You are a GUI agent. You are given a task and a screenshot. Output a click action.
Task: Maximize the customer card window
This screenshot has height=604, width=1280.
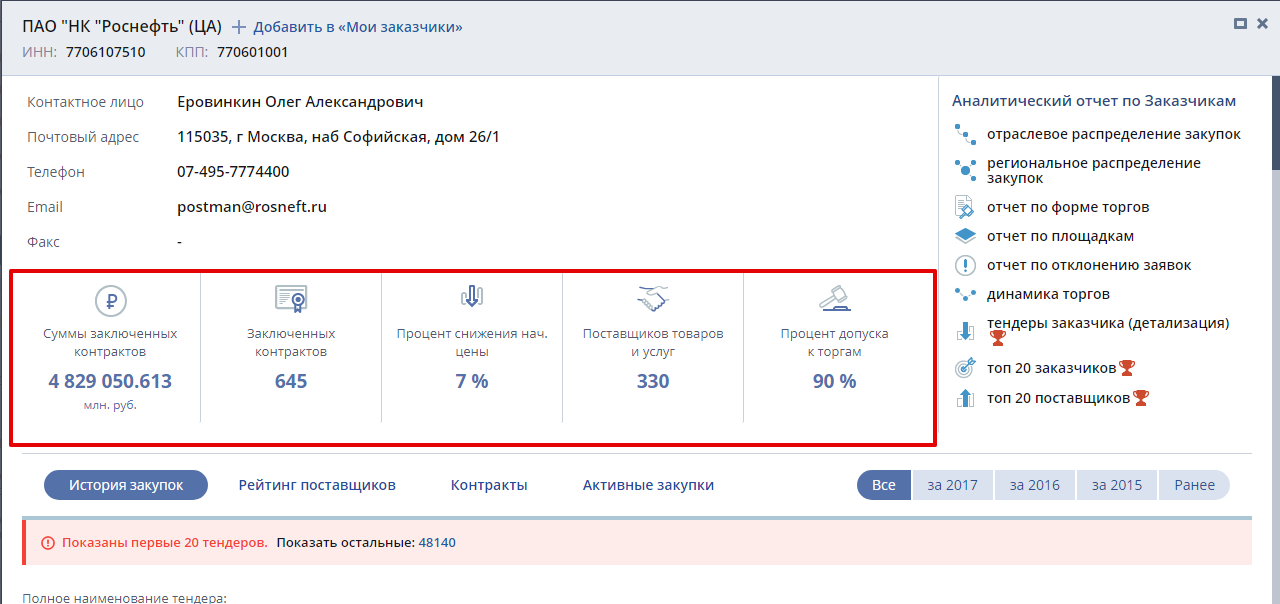[x=1241, y=23]
